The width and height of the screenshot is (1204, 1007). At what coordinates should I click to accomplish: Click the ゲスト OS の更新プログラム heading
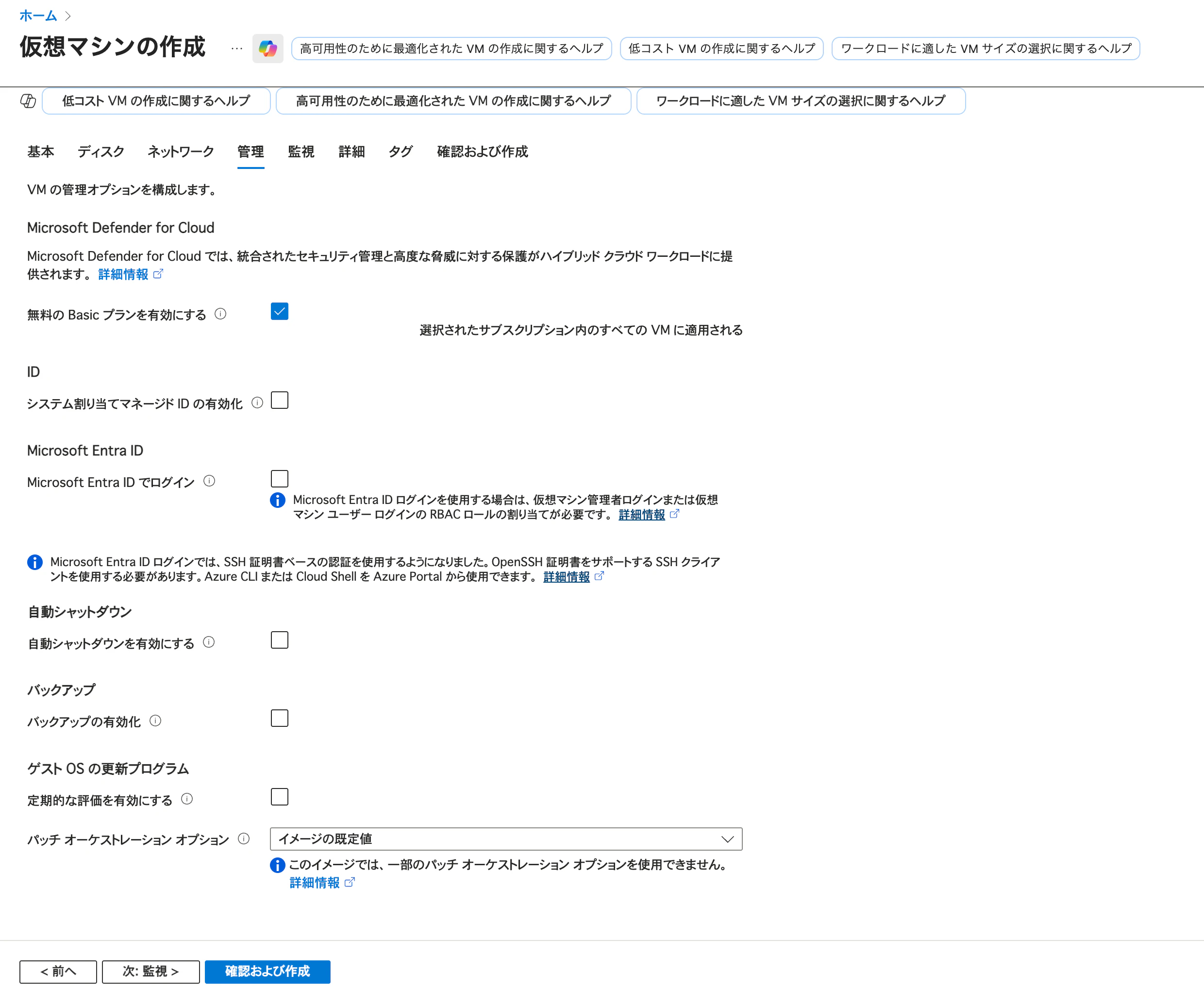click(x=108, y=769)
